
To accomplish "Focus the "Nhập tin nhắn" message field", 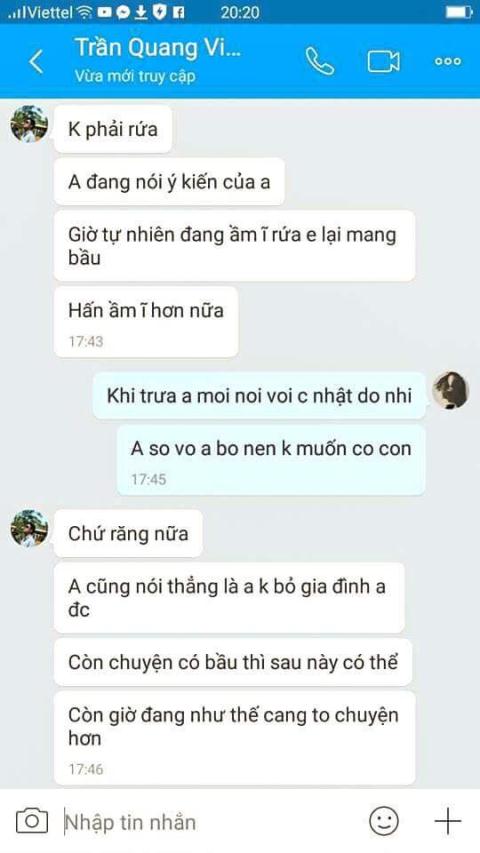I will (x=211, y=821).
